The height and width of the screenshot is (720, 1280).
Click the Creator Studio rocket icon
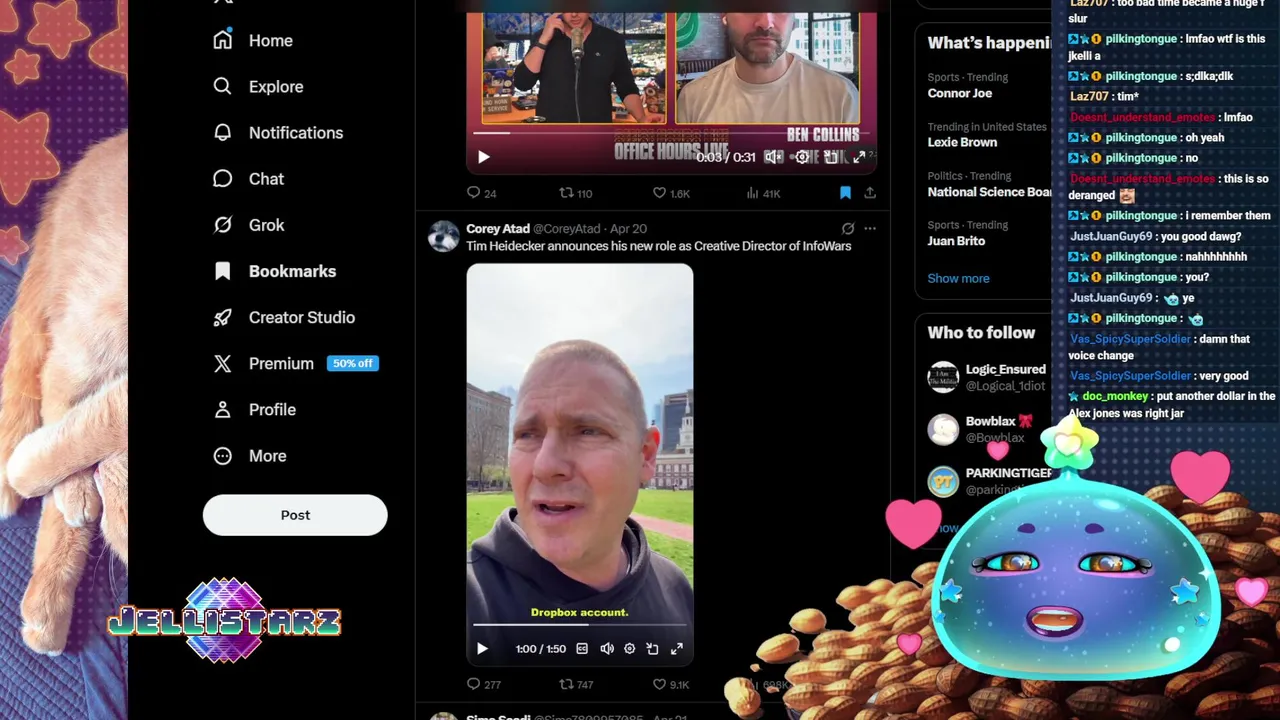[223, 317]
